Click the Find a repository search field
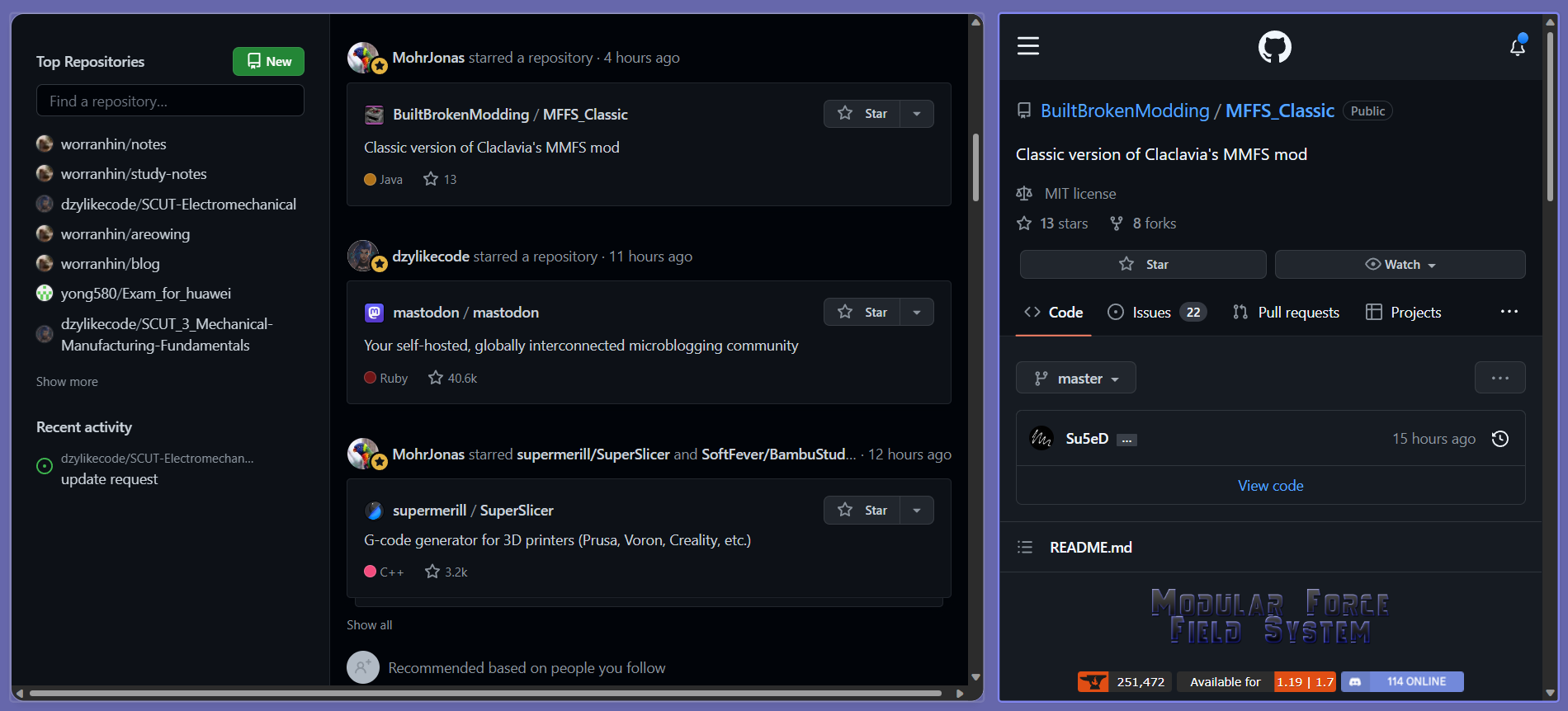The height and width of the screenshot is (711, 1568). 170,101
